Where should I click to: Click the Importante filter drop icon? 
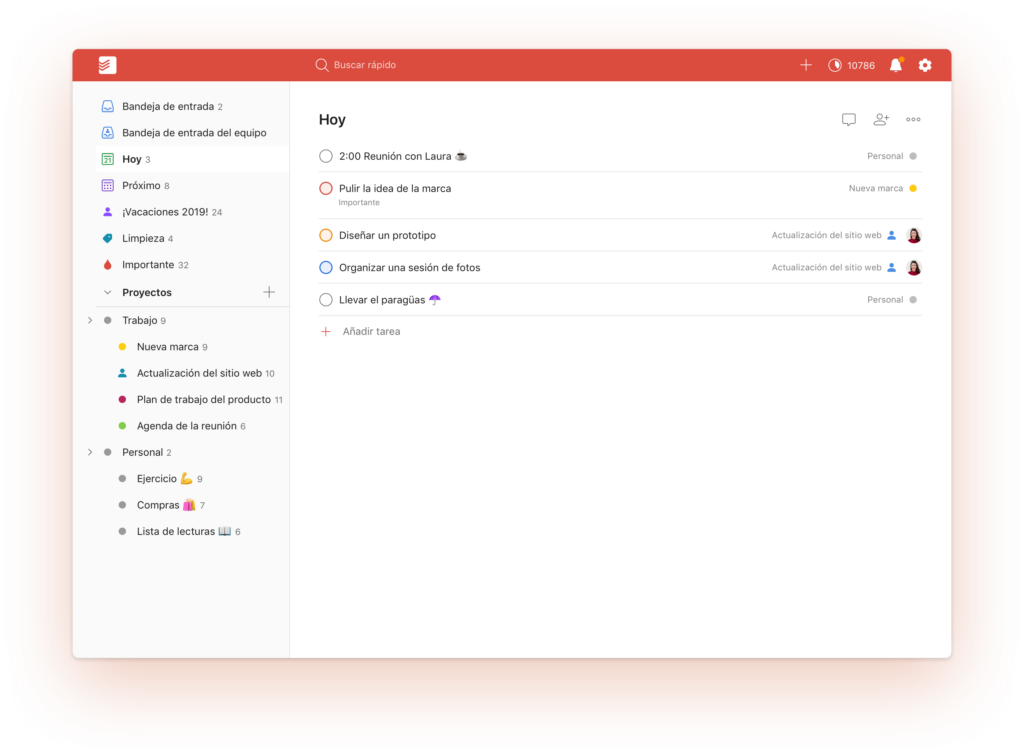pyautogui.click(x=108, y=264)
